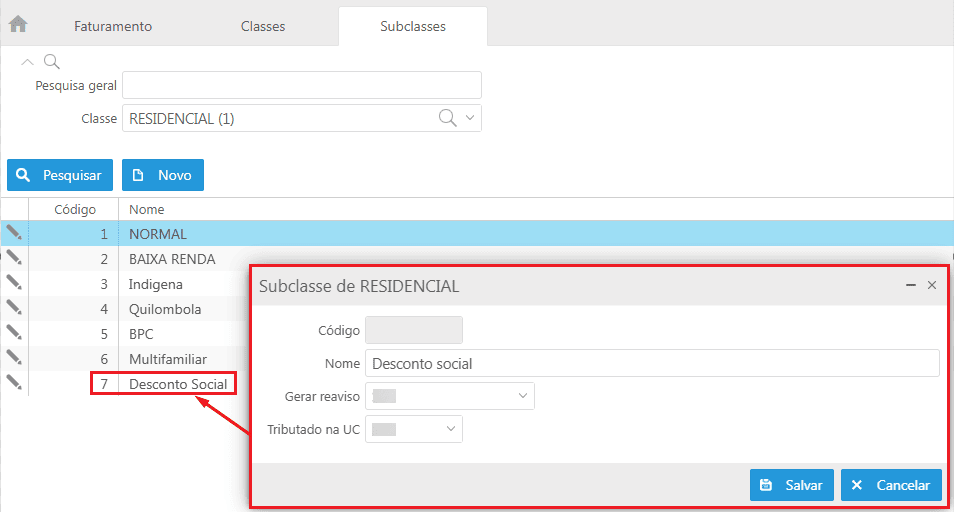This screenshot has width=954, height=512.
Task: Click the magnifier icon above Pesquisa geral
Action: pos(51,62)
